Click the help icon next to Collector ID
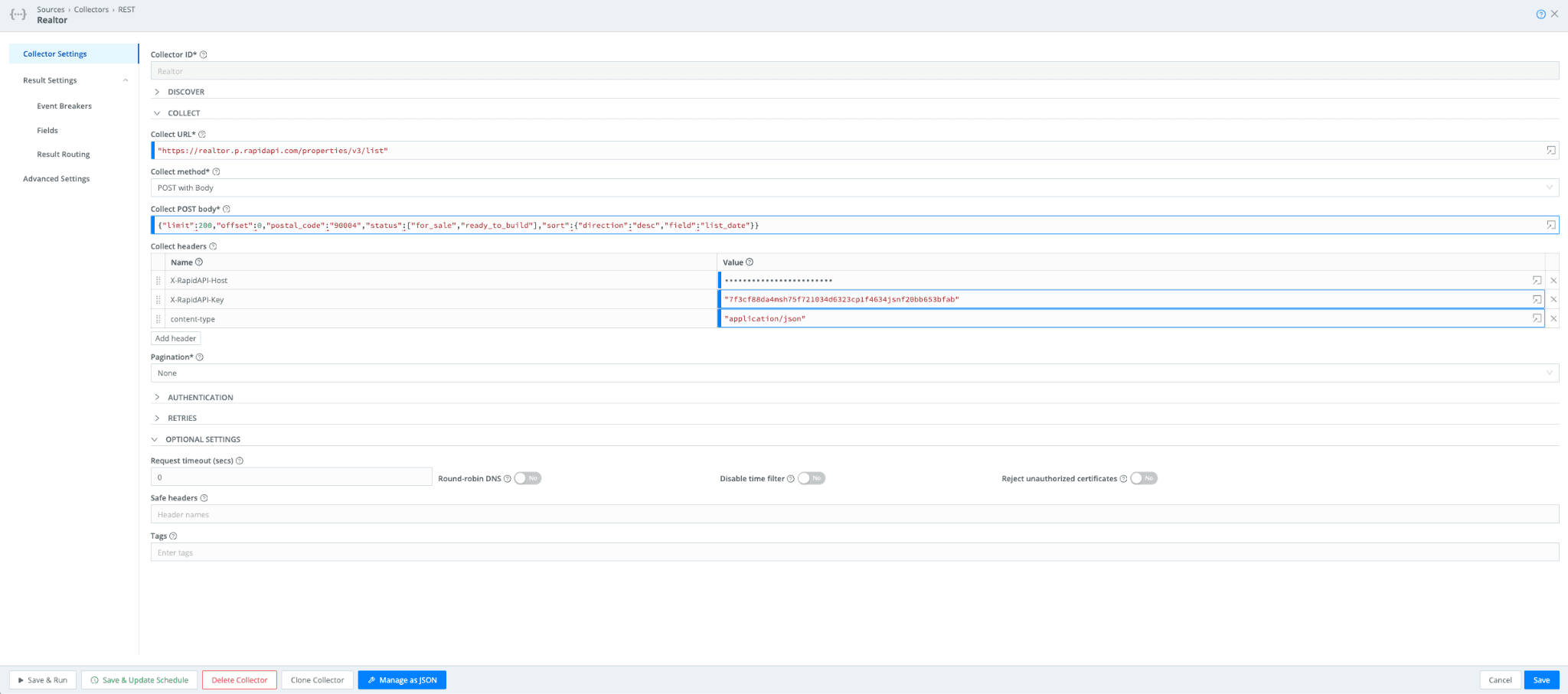Image resolution: width=1568 pixels, height=694 pixels. tap(204, 55)
